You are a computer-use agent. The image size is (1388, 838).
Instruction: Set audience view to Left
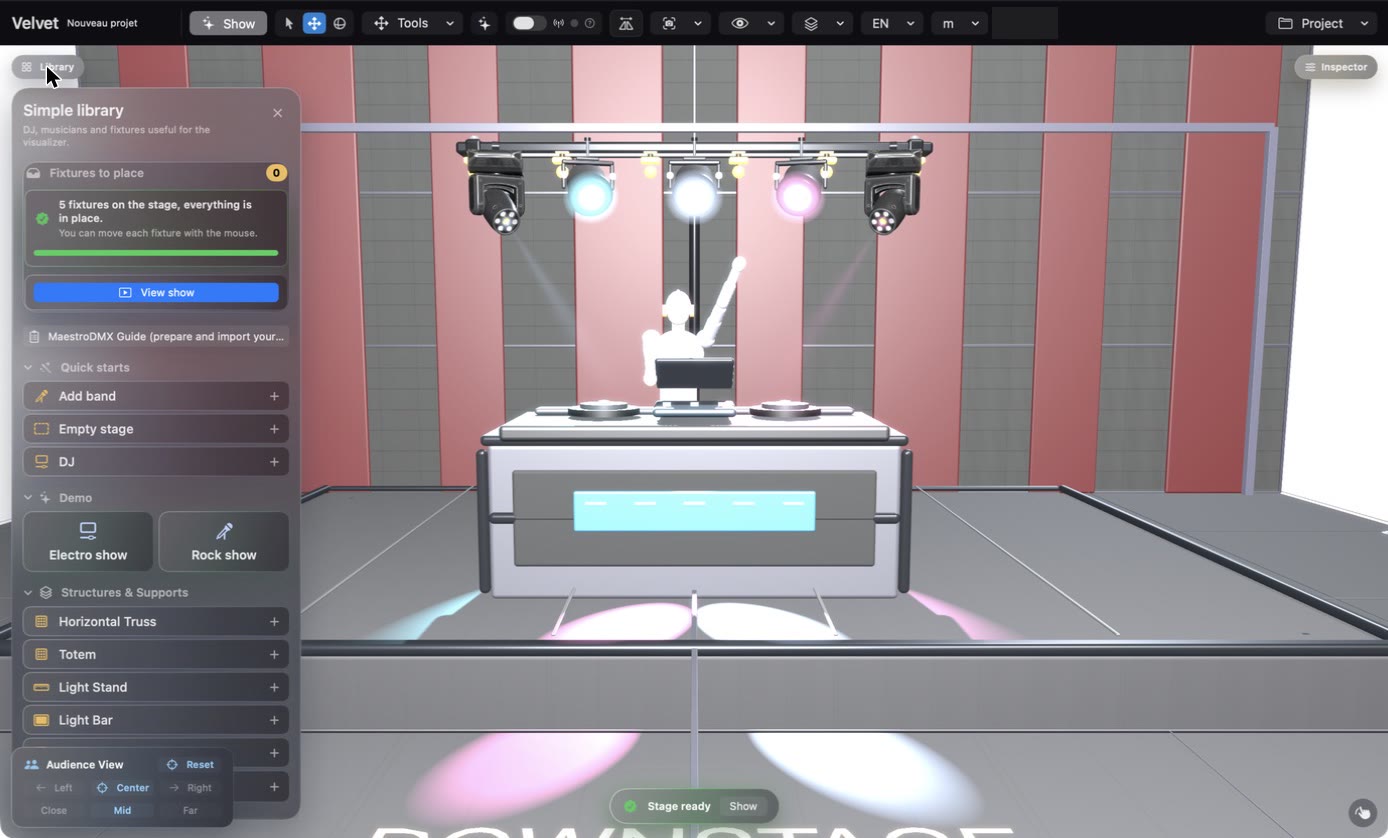pos(55,788)
